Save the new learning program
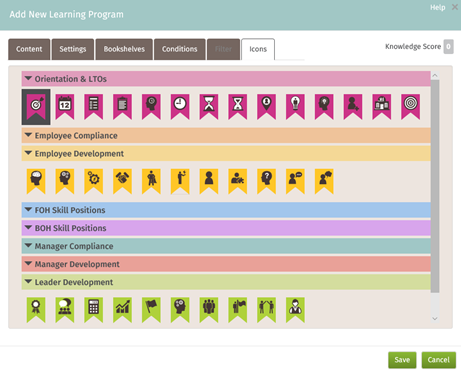 (402, 360)
